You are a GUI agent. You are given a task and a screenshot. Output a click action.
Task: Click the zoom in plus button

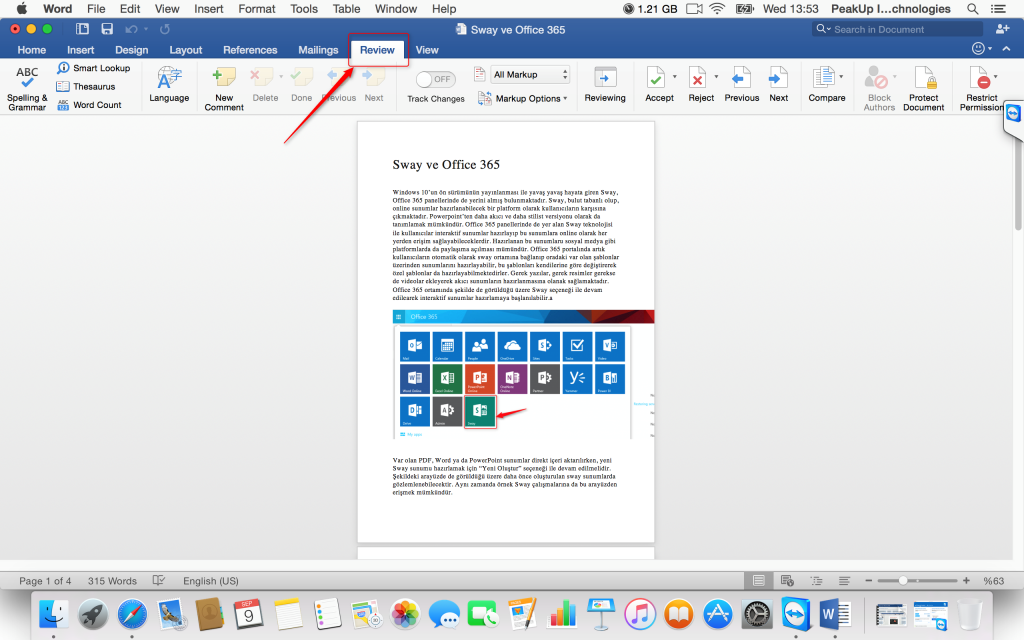pos(966,581)
